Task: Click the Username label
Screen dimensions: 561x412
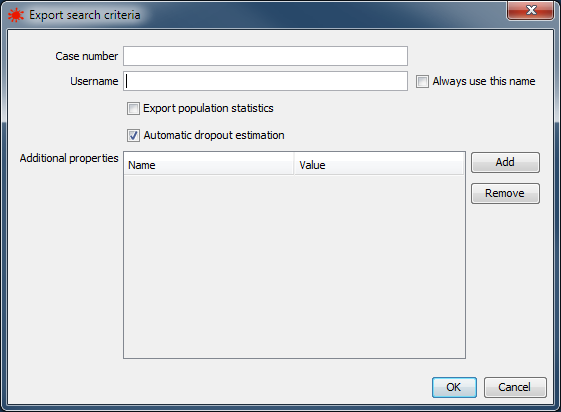Action: pyautogui.click(x=94, y=81)
